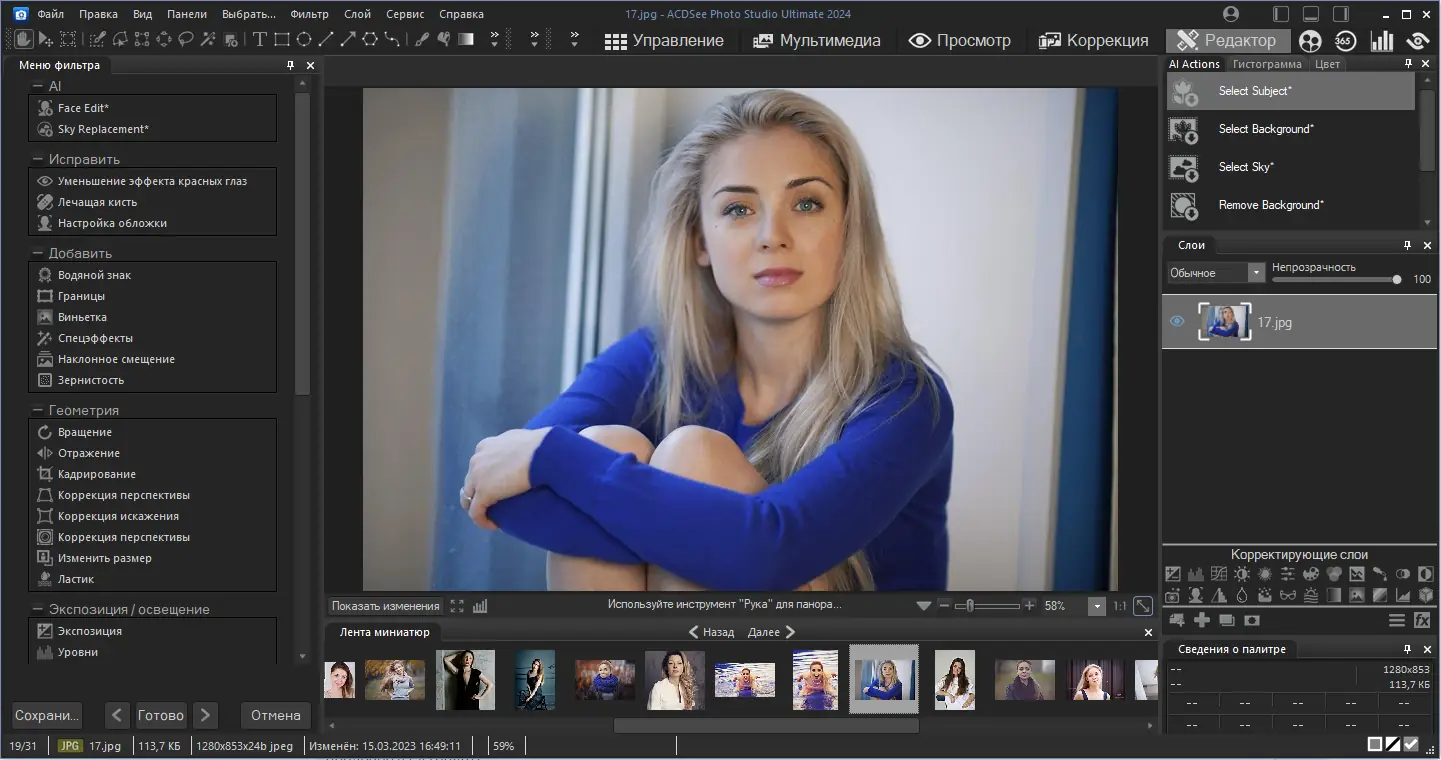
Task: Collapse the Экспозиция / освещение group
Action: click(x=37, y=609)
